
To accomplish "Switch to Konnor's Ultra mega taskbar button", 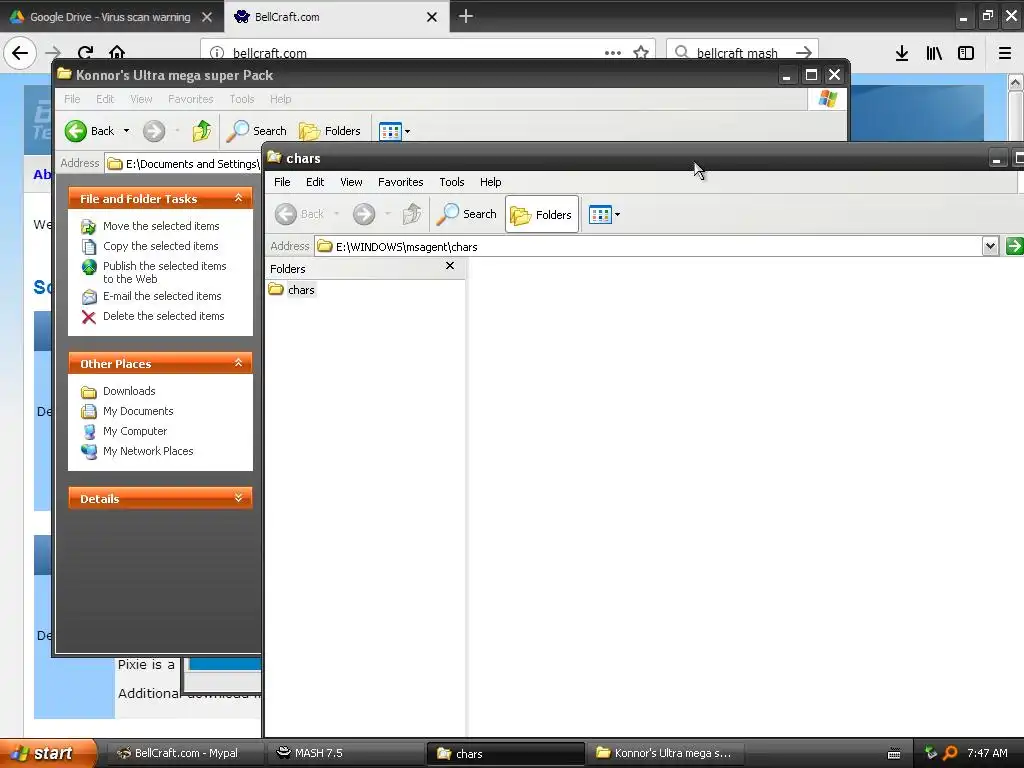I will pyautogui.click(x=666, y=753).
